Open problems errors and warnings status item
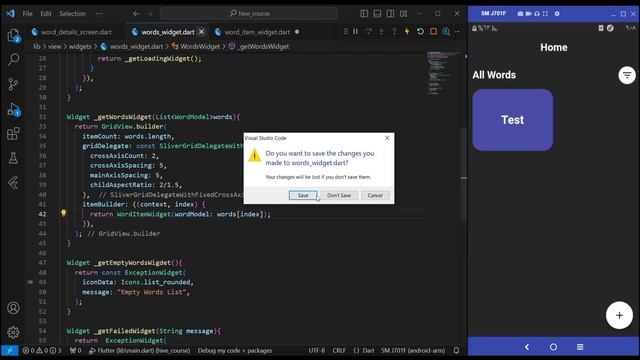 tap(42, 350)
